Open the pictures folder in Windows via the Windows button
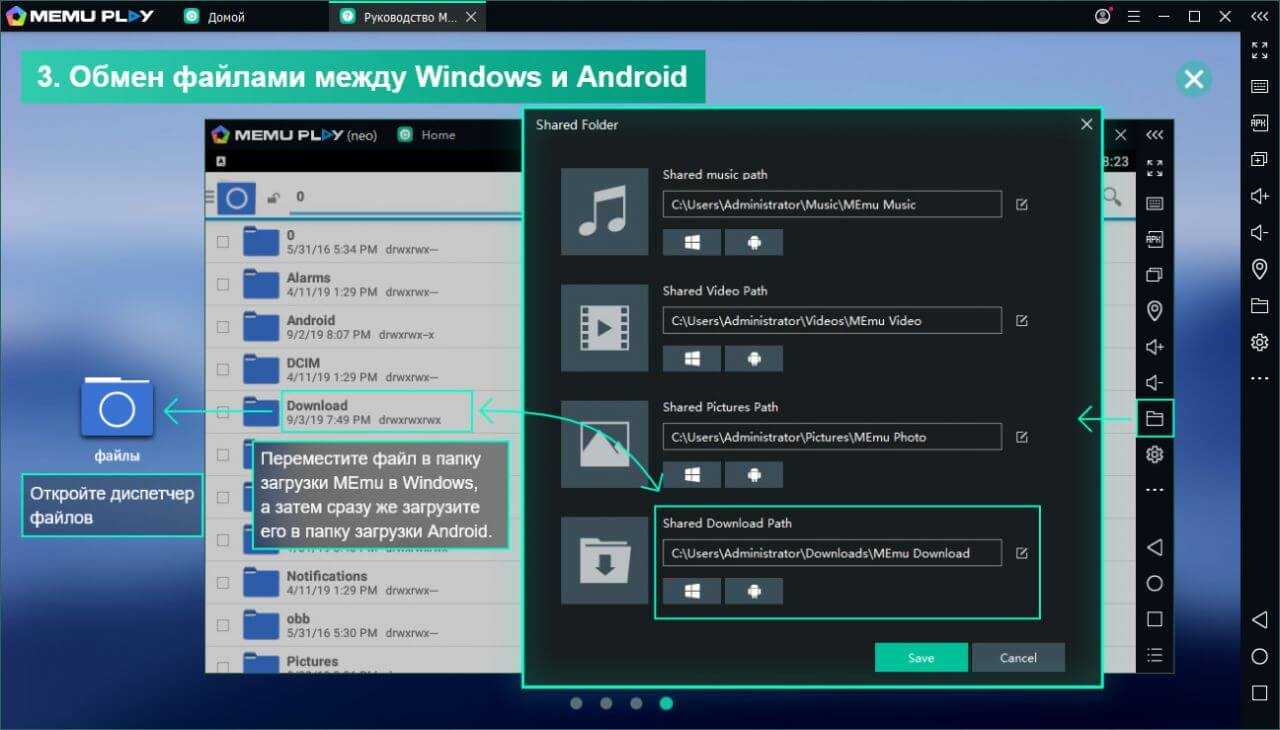This screenshot has width=1280, height=730. coord(691,475)
